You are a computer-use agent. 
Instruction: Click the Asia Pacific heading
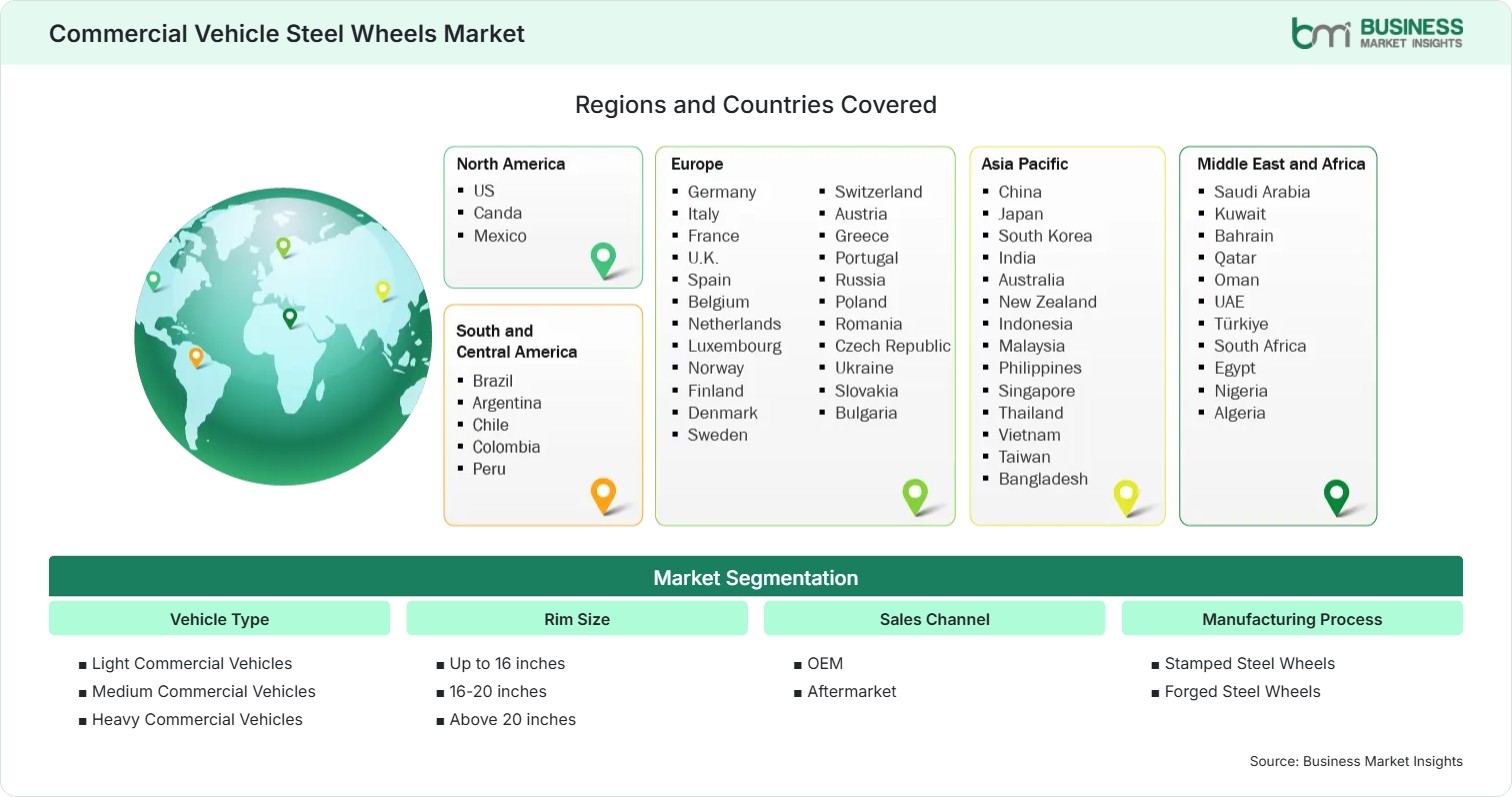1025,164
